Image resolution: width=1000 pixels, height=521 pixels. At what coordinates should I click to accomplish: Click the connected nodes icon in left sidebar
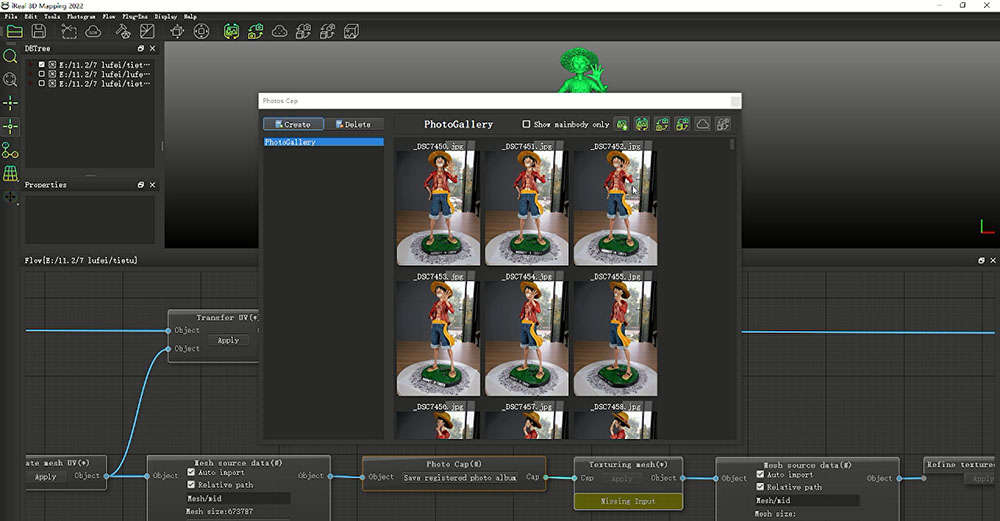click(x=11, y=150)
